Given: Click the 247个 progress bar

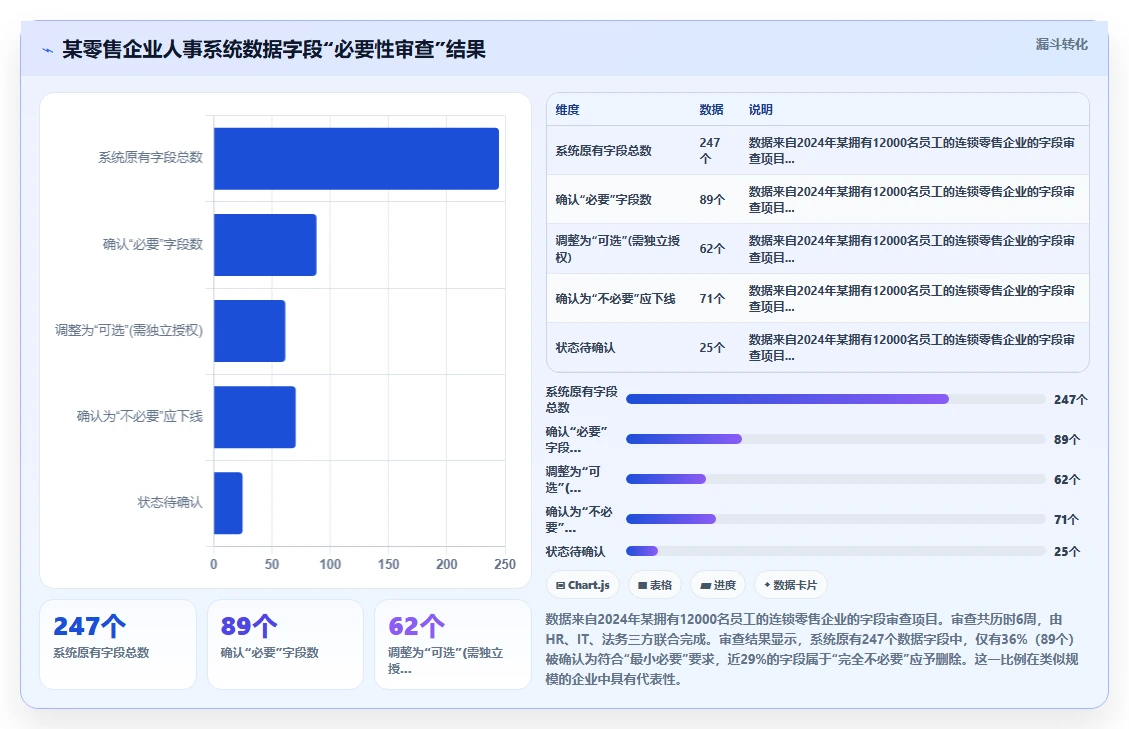Looking at the screenshot, I should [835, 399].
